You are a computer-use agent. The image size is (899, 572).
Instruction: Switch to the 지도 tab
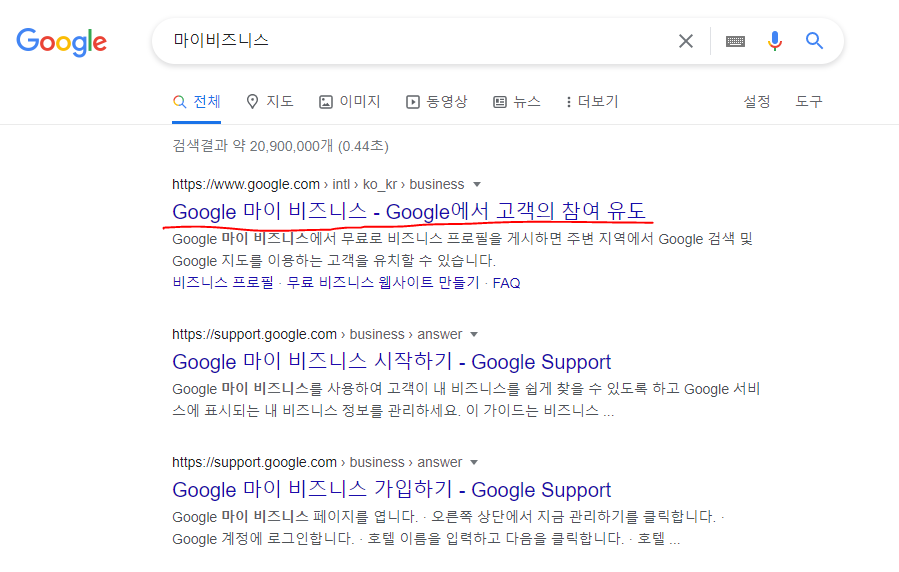[x=269, y=102]
